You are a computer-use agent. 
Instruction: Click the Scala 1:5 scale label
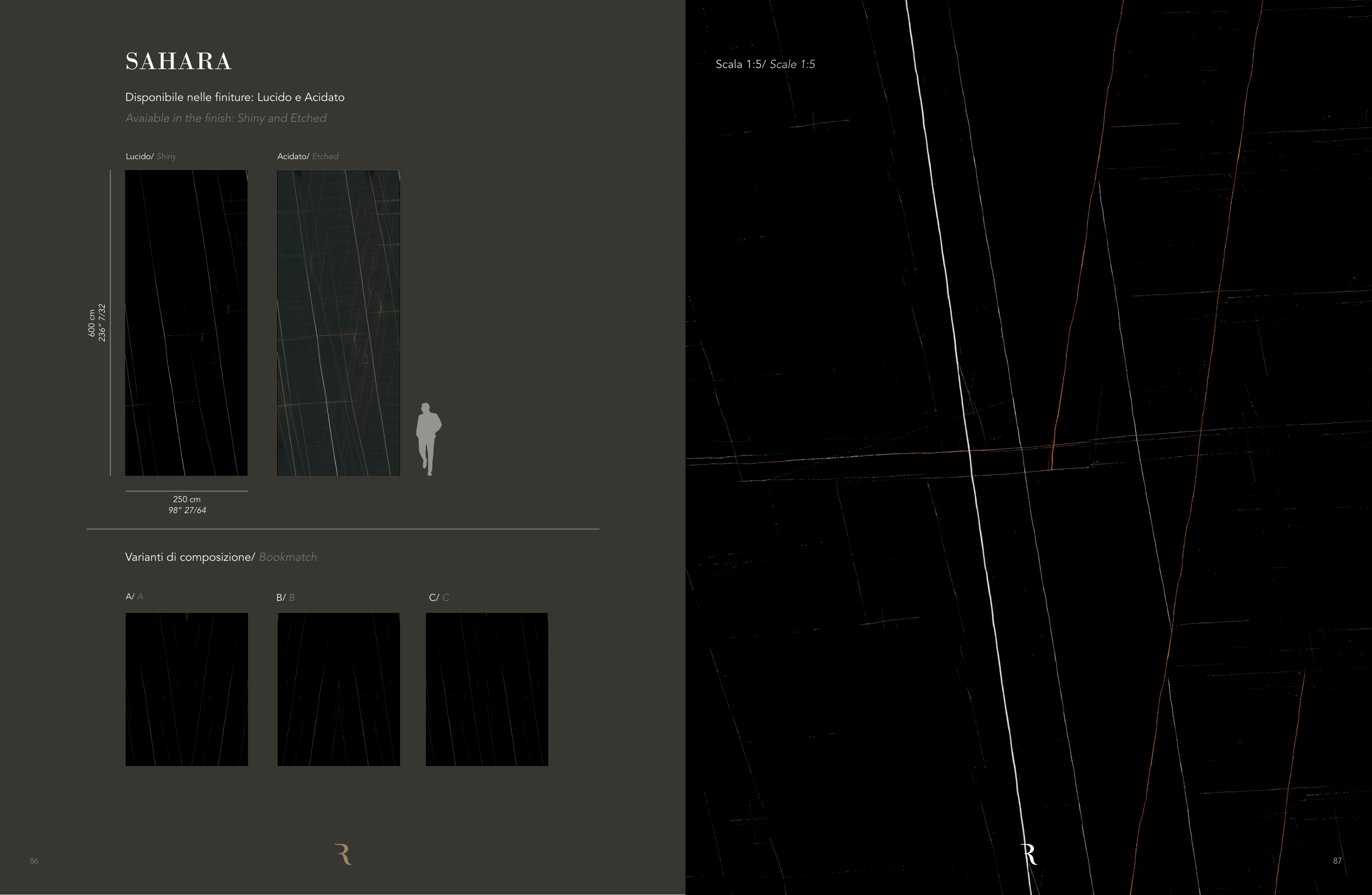[765, 65]
